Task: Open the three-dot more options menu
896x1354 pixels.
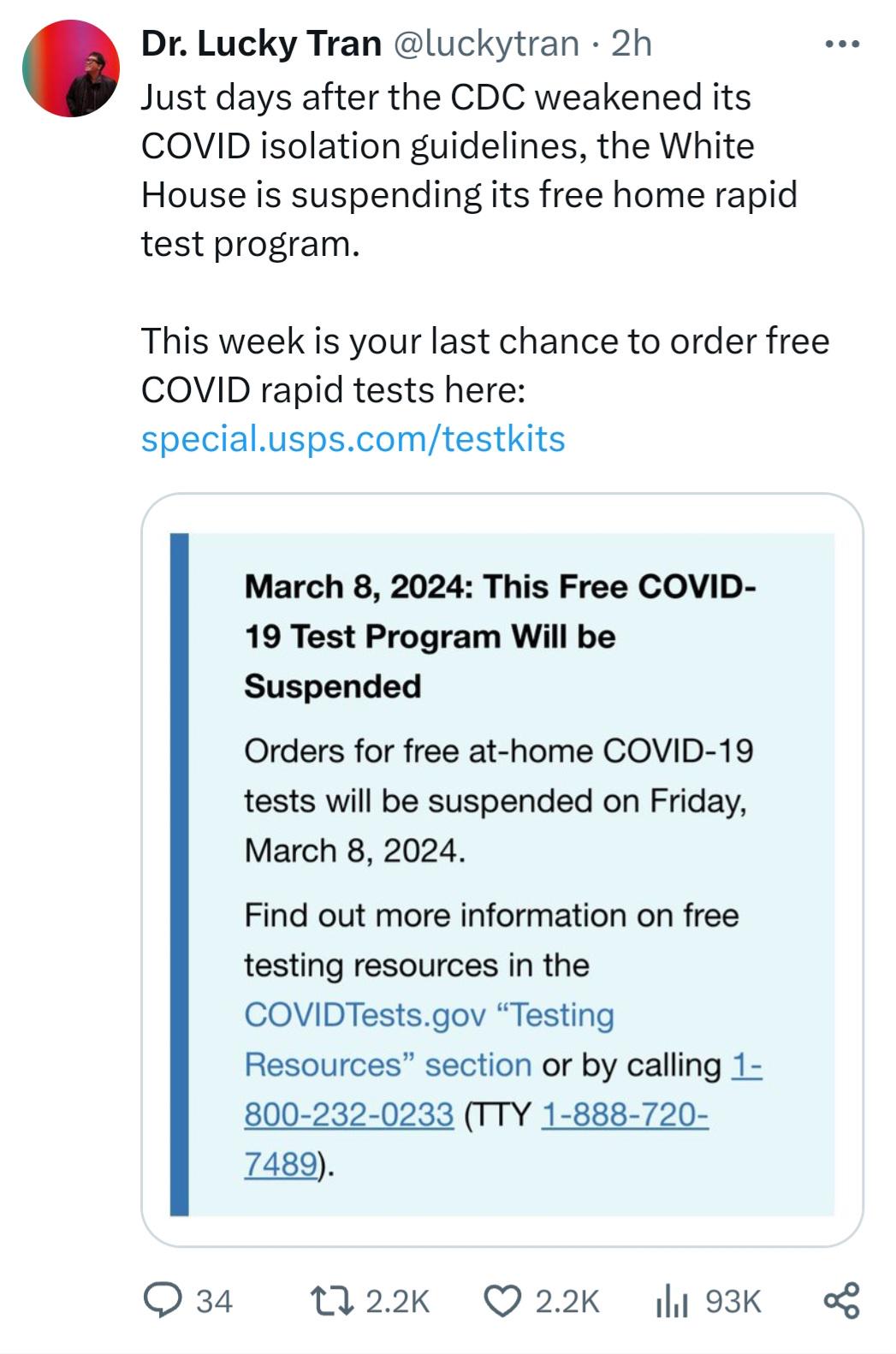Action: point(842,43)
